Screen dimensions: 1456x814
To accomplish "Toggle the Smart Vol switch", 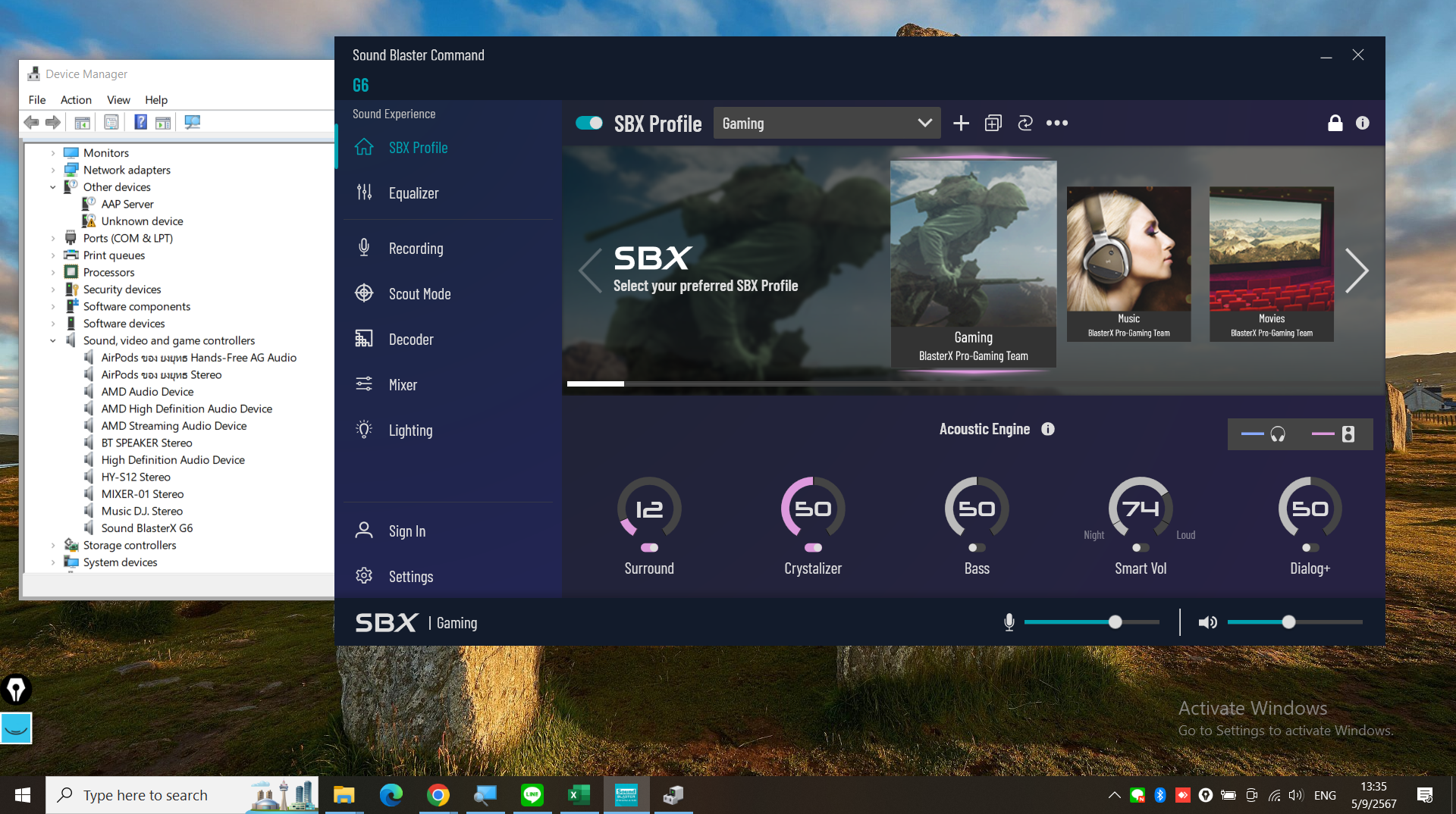I will pyautogui.click(x=1141, y=547).
